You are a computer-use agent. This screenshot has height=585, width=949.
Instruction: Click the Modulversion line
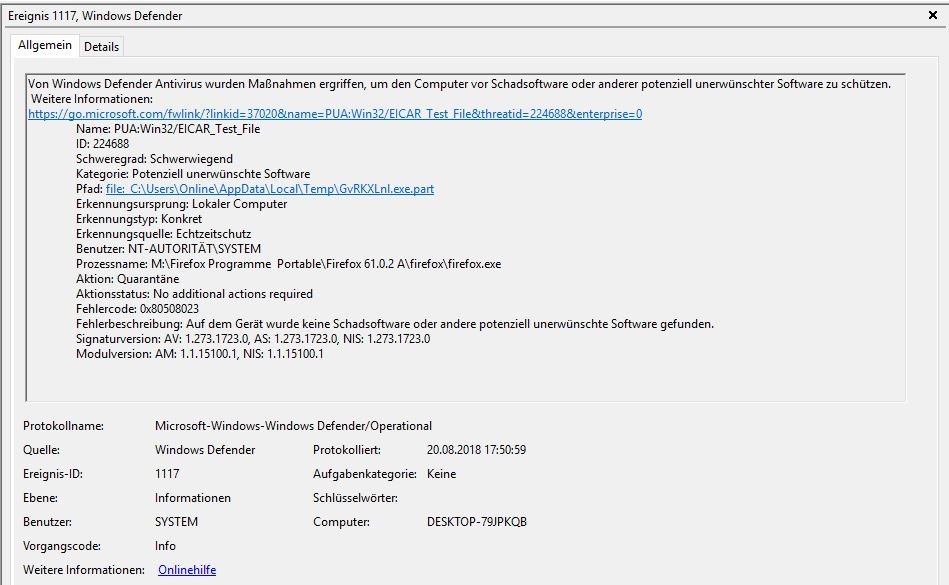coord(200,354)
